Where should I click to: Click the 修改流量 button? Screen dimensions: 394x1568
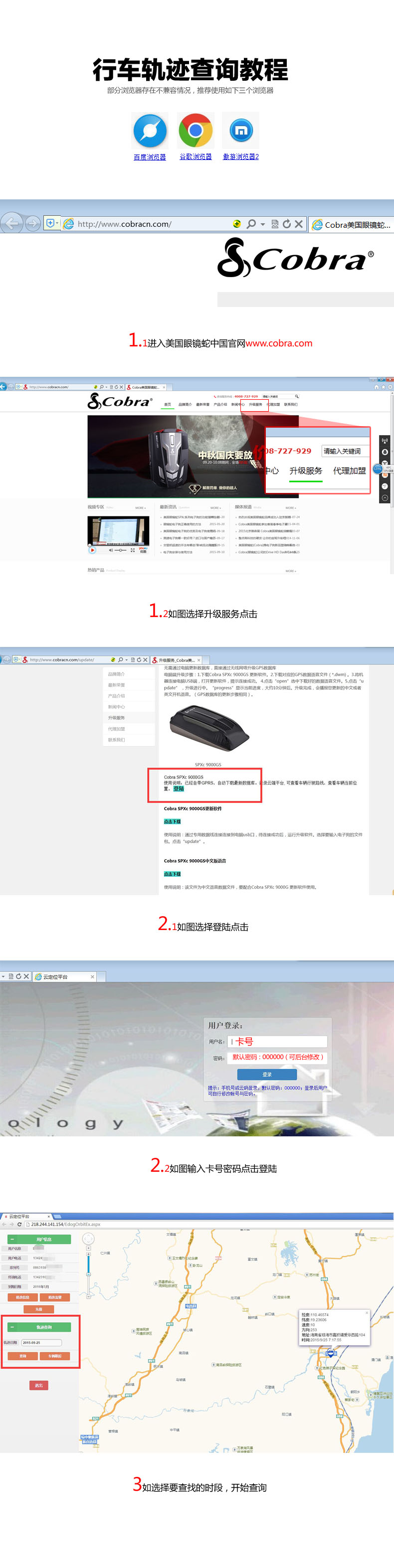point(55,1297)
